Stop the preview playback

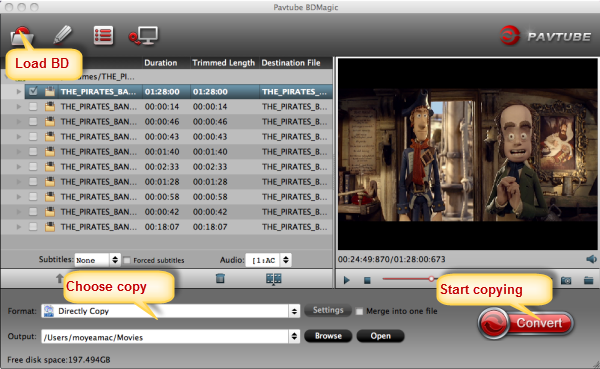point(367,281)
